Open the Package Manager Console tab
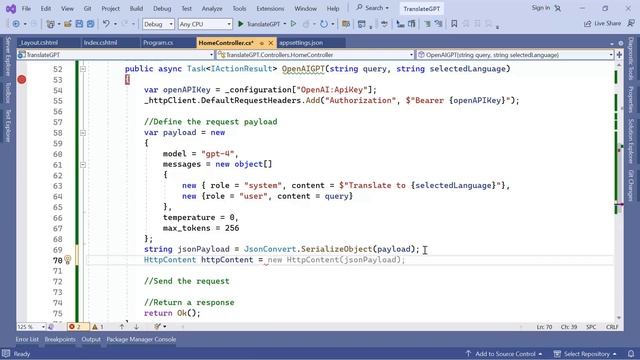This screenshot has height=360, width=640. (x=141, y=340)
